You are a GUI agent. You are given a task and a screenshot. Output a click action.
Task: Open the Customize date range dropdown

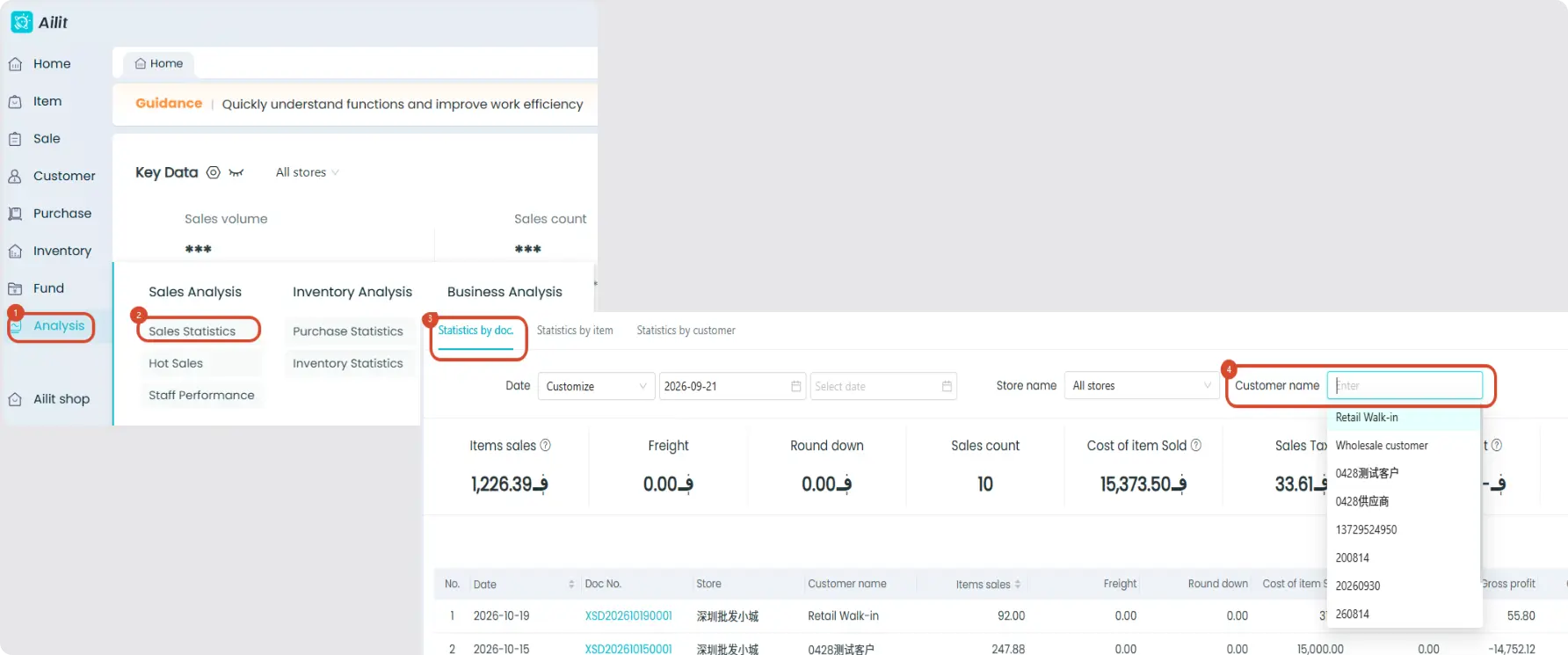[x=596, y=386]
